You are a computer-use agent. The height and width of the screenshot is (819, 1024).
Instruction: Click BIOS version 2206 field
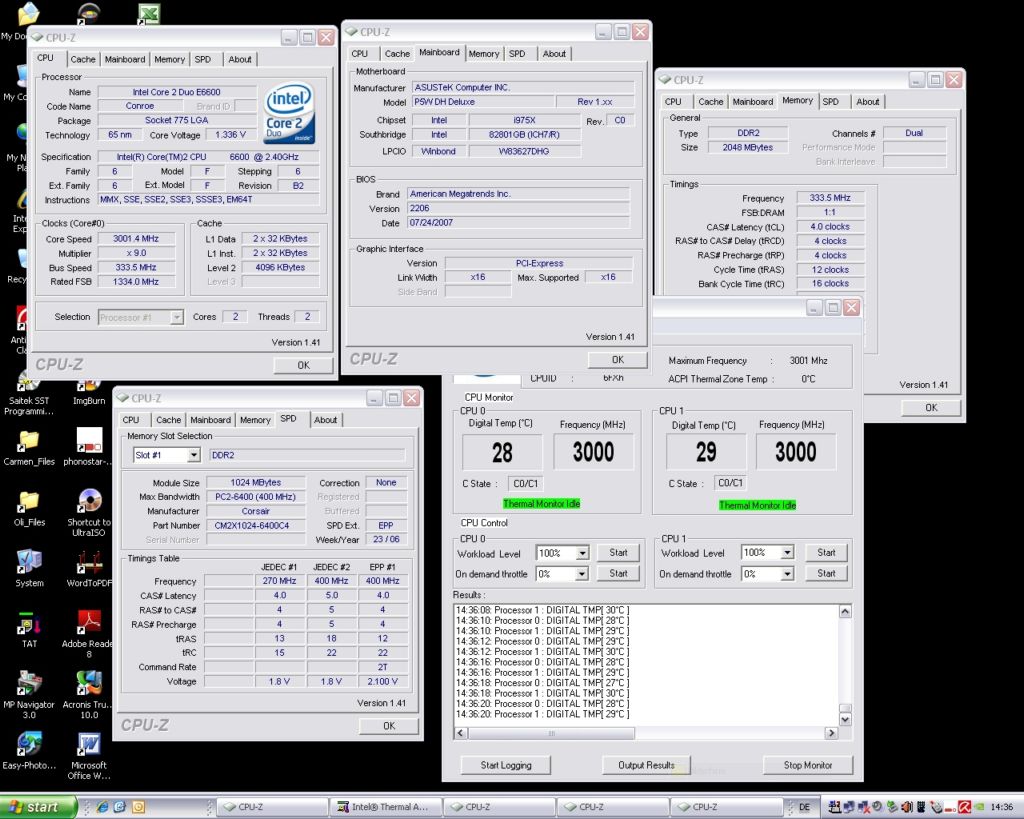(x=520, y=208)
